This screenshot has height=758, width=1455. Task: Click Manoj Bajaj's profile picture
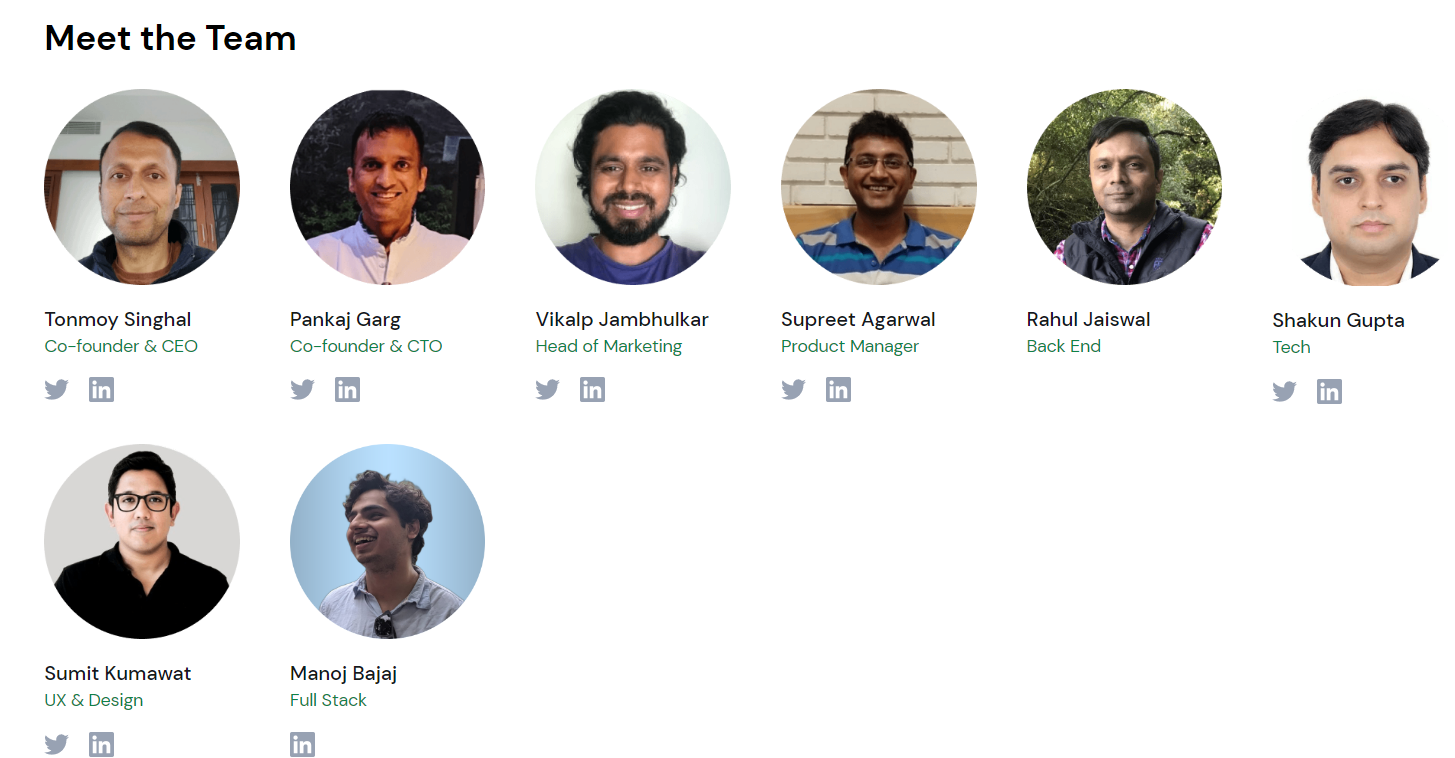[x=387, y=541]
